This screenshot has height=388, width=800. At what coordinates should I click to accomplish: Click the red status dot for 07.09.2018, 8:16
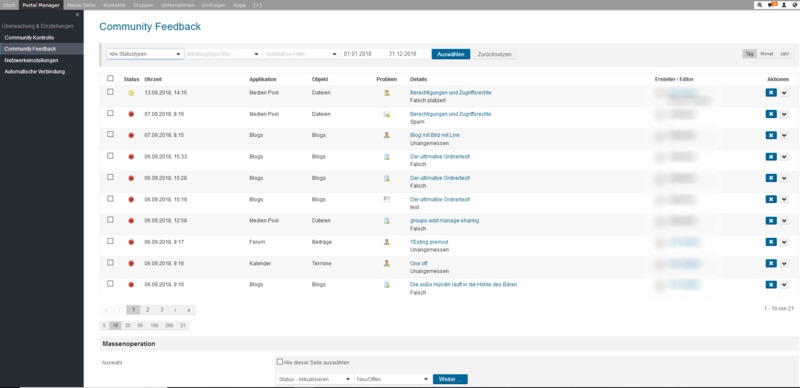(x=131, y=114)
